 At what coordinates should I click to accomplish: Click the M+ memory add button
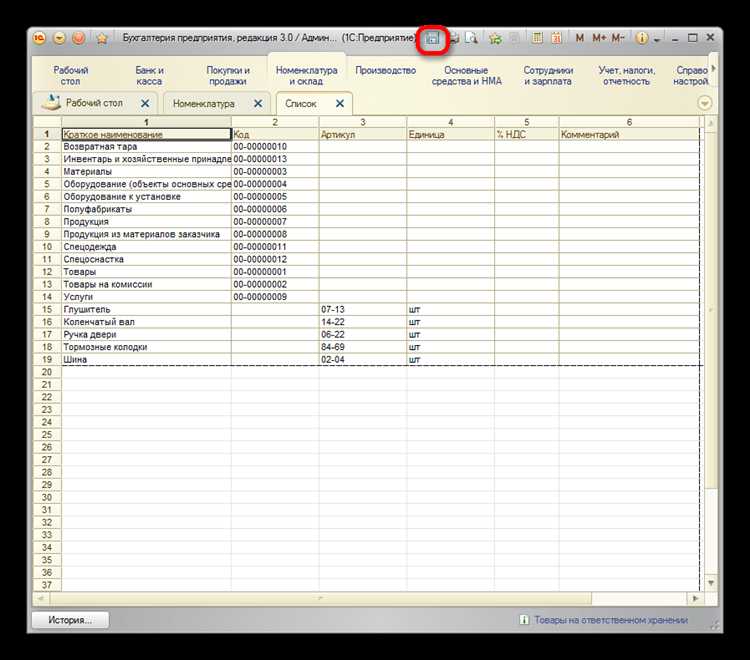(x=599, y=38)
